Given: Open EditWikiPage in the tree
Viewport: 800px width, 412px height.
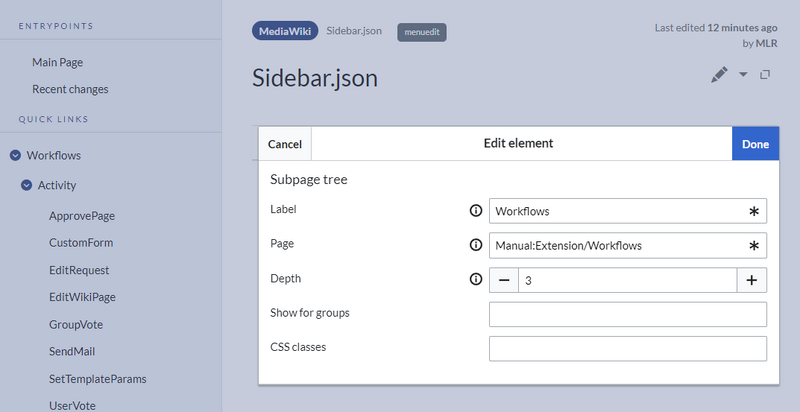Looking at the screenshot, I should [82, 297].
